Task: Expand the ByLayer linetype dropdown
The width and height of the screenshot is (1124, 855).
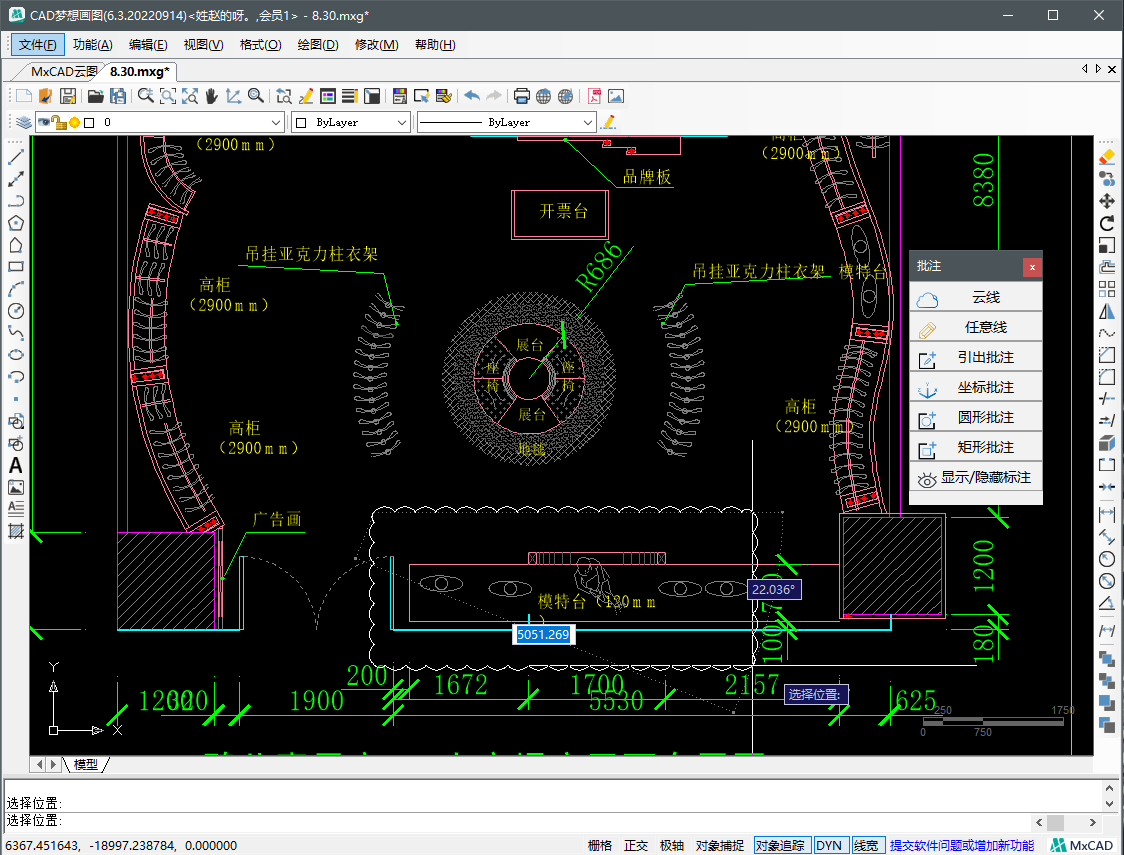Action: click(588, 123)
